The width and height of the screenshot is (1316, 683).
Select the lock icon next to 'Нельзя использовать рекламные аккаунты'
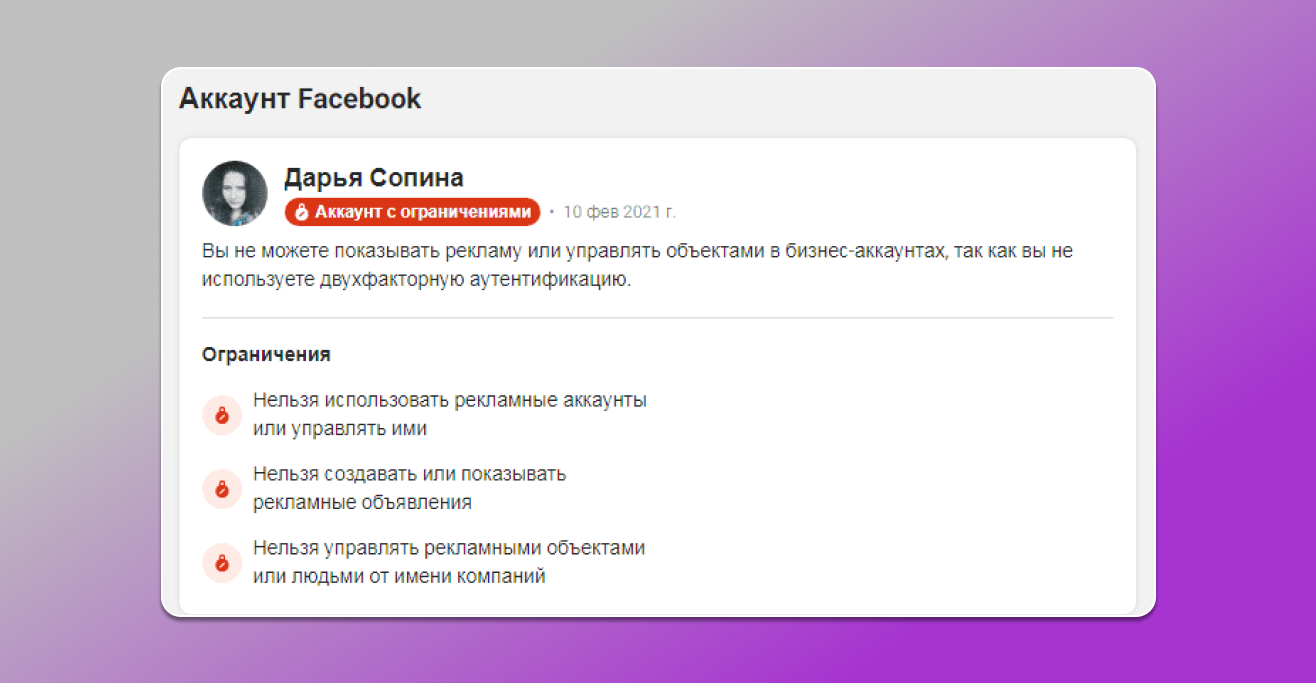coord(222,414)
